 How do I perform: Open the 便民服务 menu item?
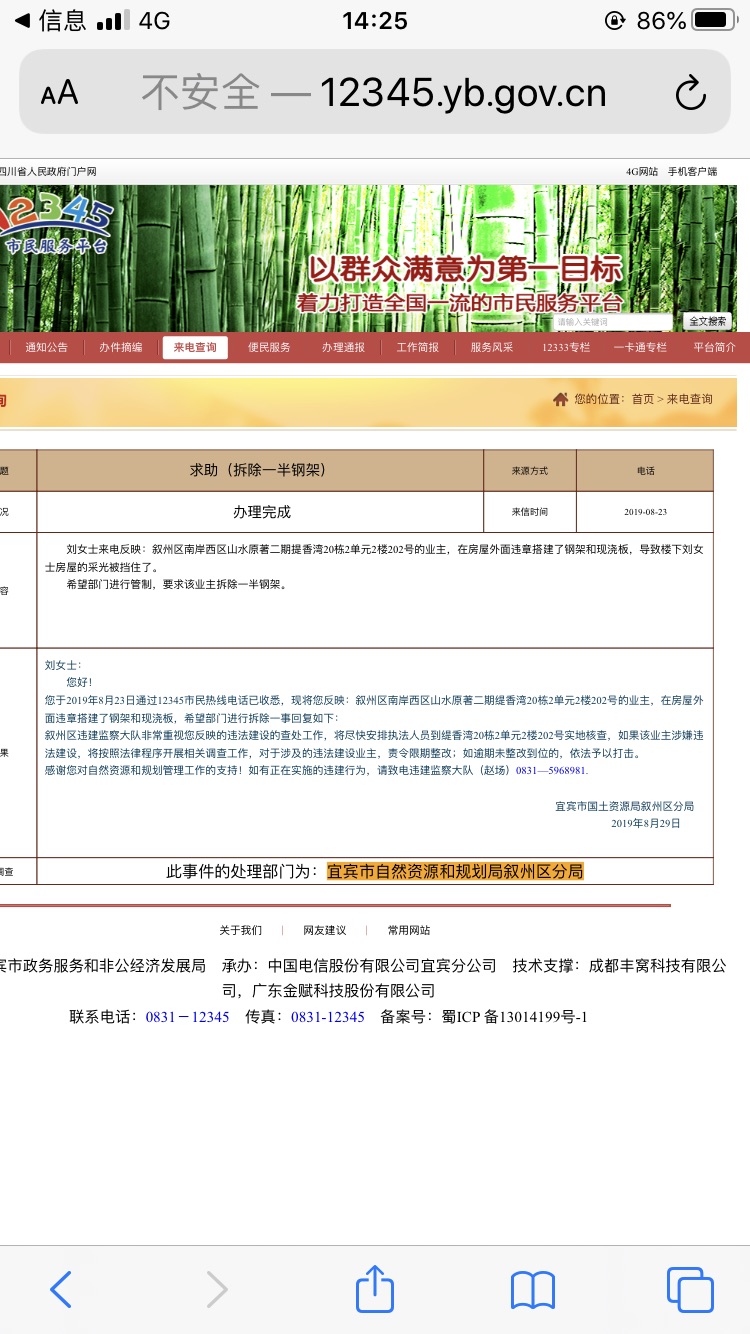(x=269, y=347)
